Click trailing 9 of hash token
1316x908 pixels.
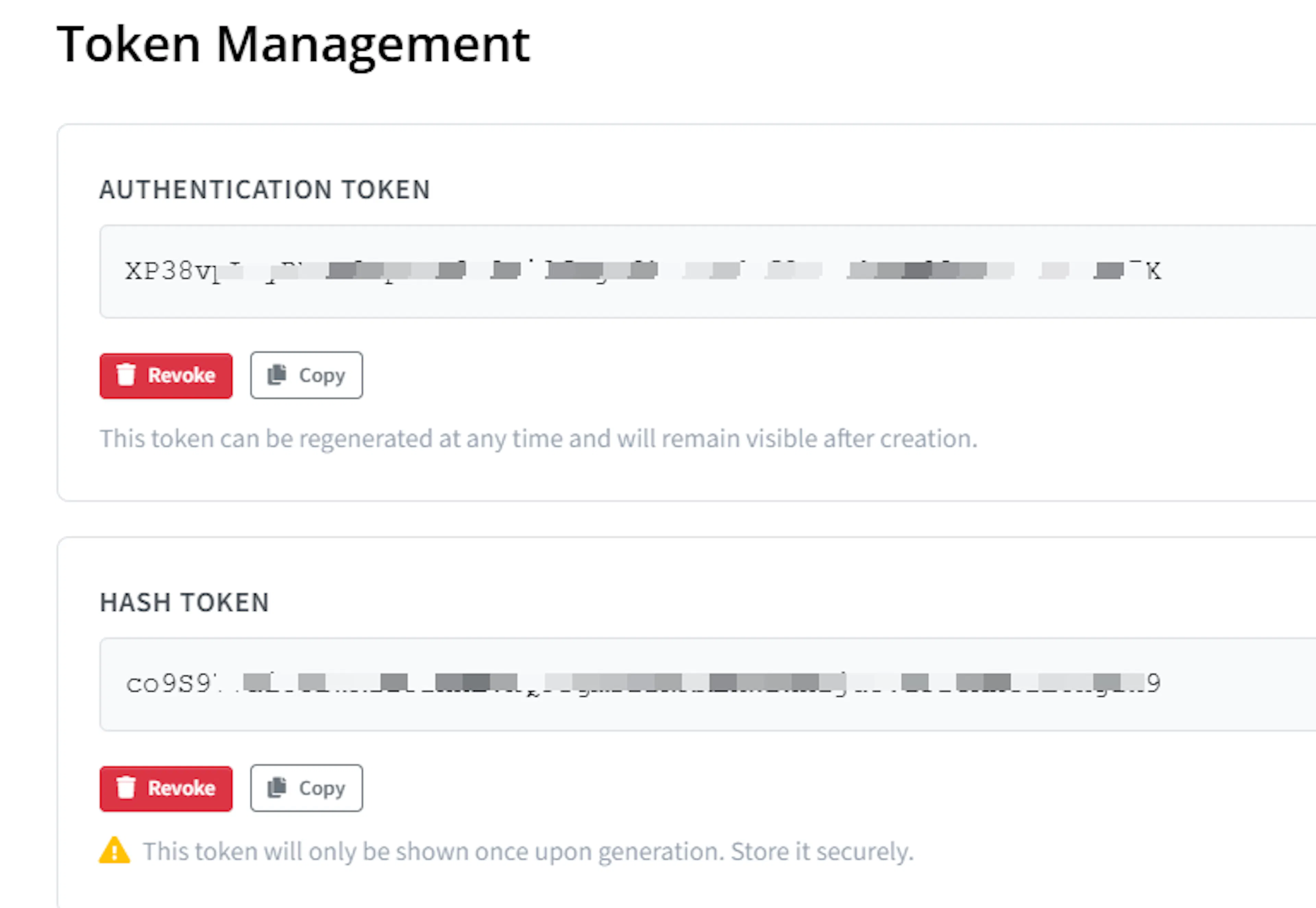1153,683
